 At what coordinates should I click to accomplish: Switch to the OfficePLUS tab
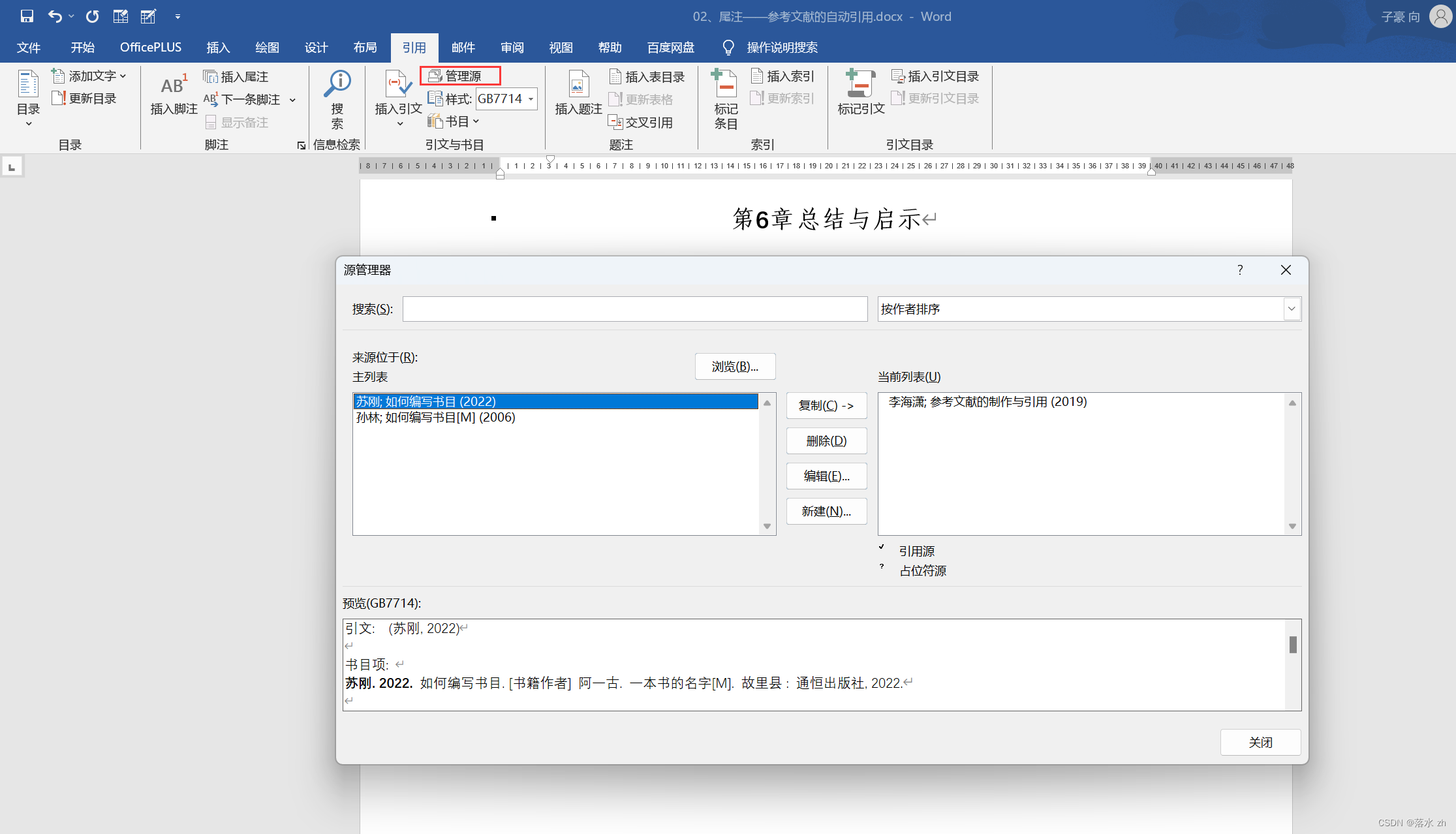[x=151, y=48]
